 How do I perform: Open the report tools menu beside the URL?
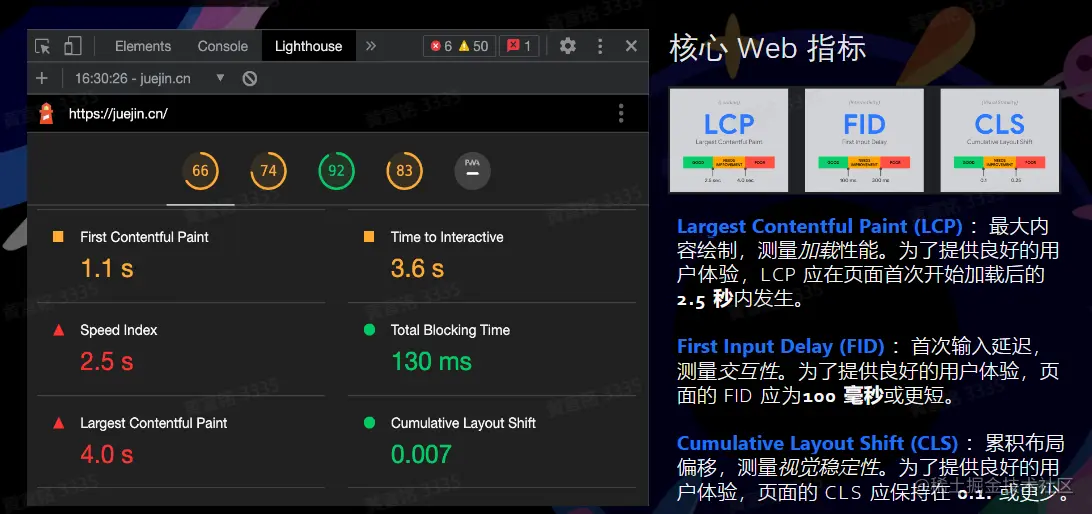point(621,114)
